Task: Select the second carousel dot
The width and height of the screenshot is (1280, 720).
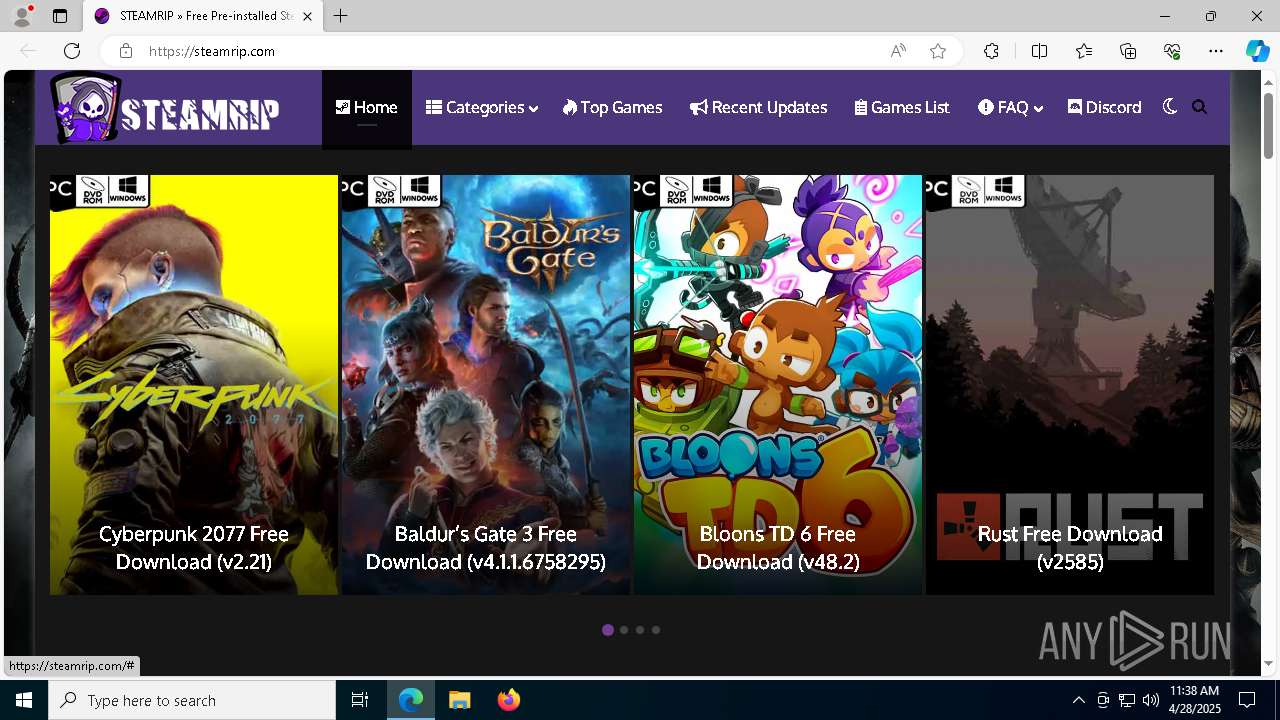Action: (624, 630)
